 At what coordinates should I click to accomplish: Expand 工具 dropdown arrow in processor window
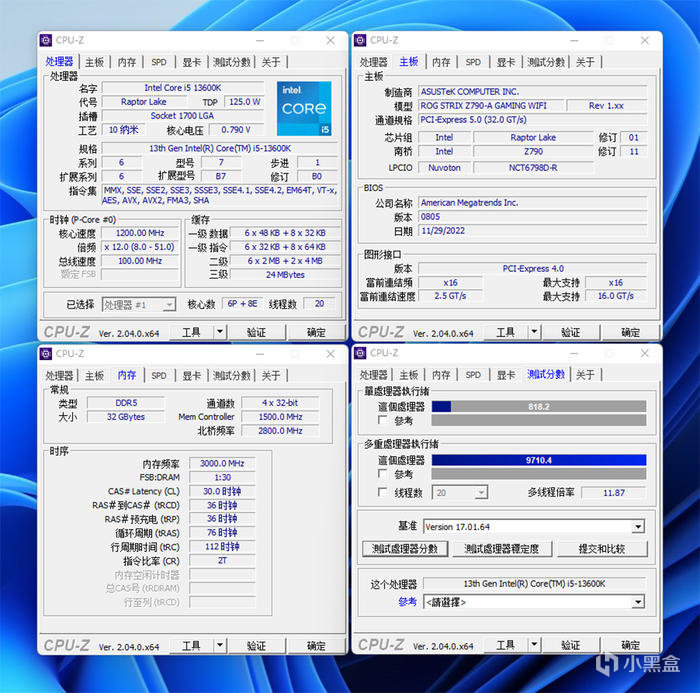(220, 332)
